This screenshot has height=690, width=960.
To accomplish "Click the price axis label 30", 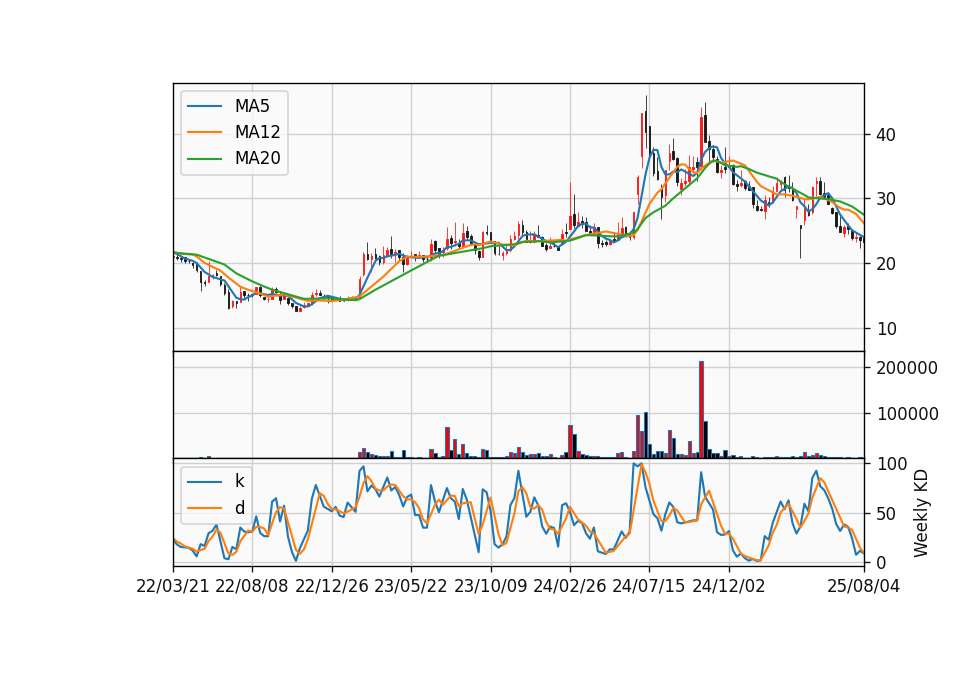I will [886, 199].
